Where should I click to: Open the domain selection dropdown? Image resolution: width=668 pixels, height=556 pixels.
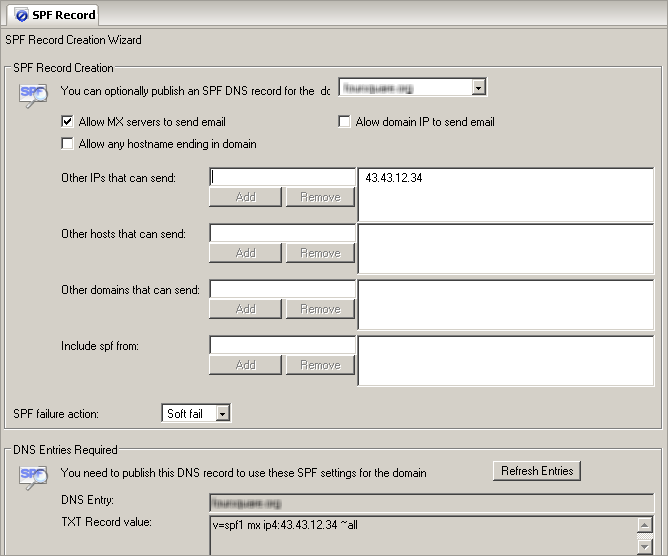click(x=478, y=88)
